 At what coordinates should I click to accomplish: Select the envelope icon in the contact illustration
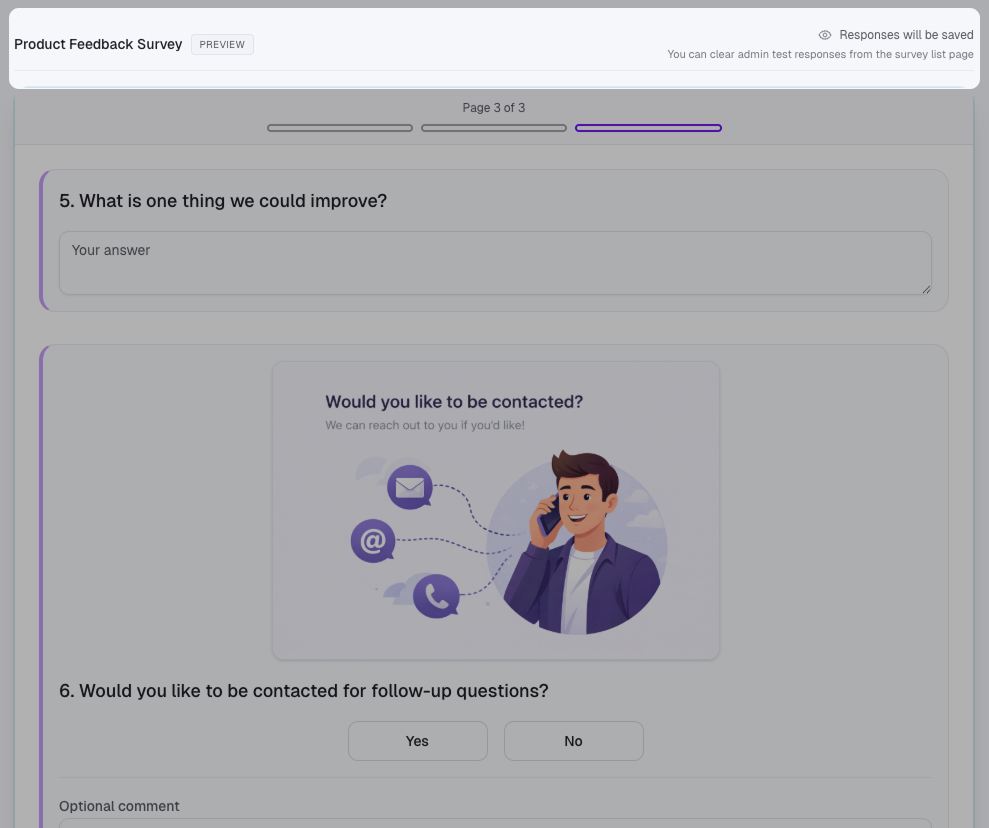point(410,488)
